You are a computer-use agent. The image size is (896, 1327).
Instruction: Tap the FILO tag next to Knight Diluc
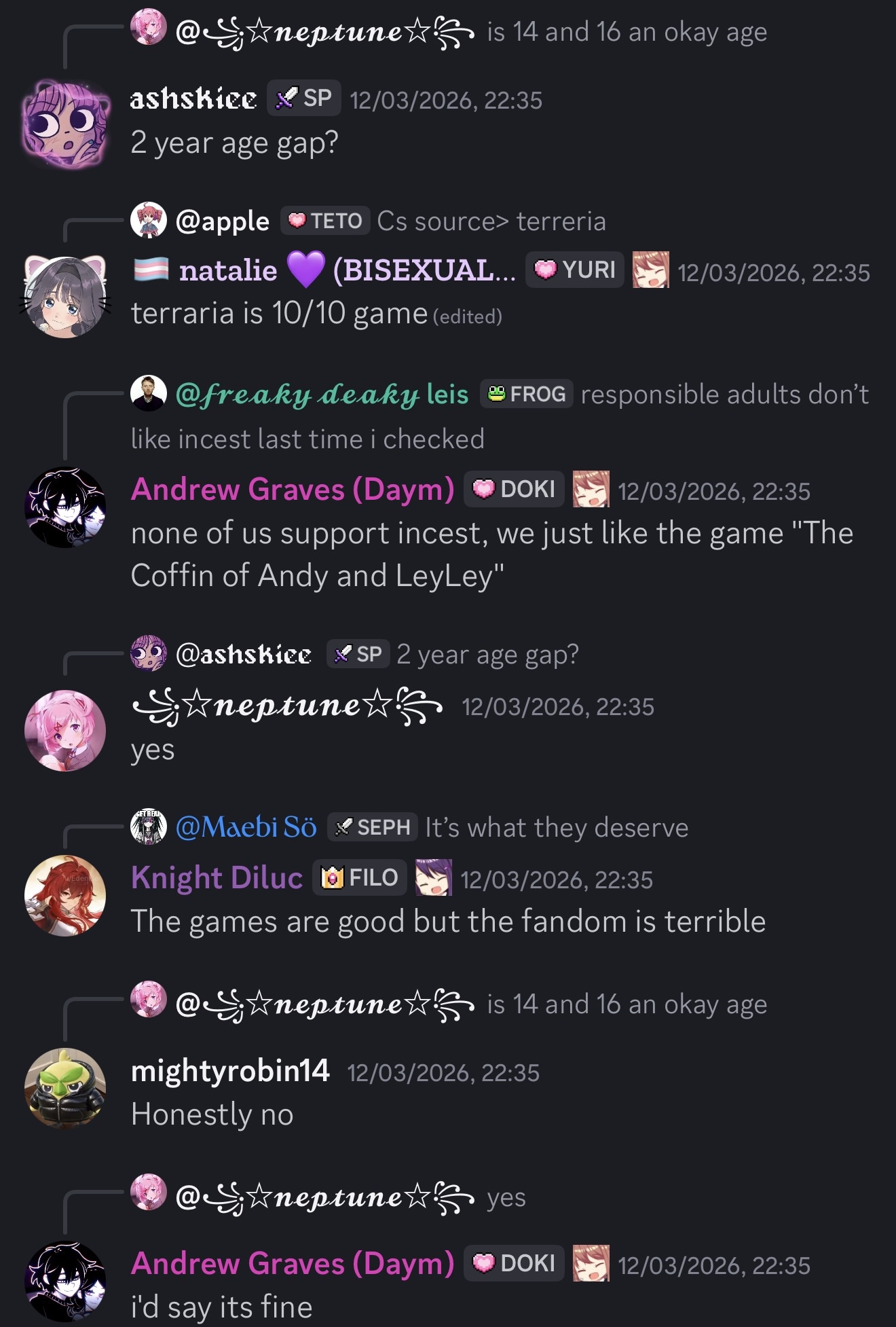pyautogui.click(x=360, y=877)
